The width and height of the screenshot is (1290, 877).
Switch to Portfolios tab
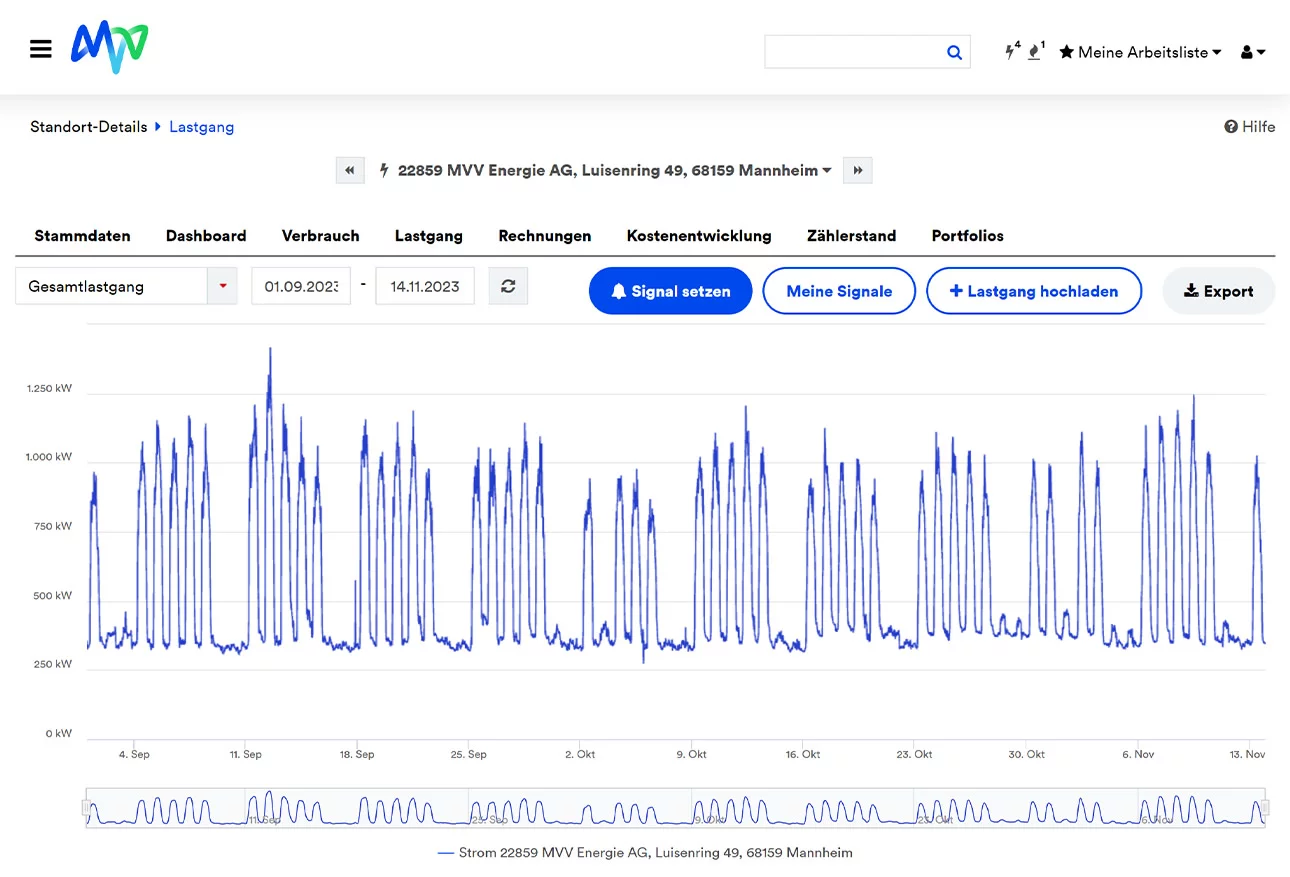967,236
